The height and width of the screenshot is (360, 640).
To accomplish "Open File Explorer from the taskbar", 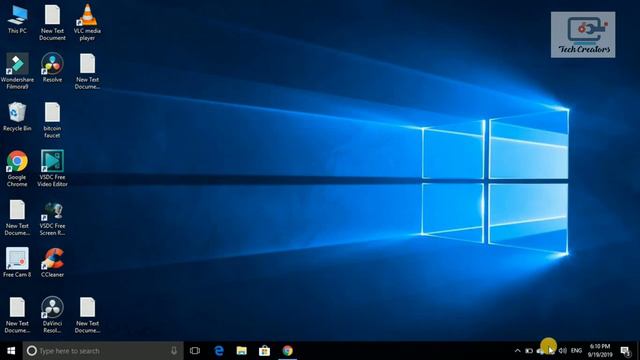I will tap(242, 351).
